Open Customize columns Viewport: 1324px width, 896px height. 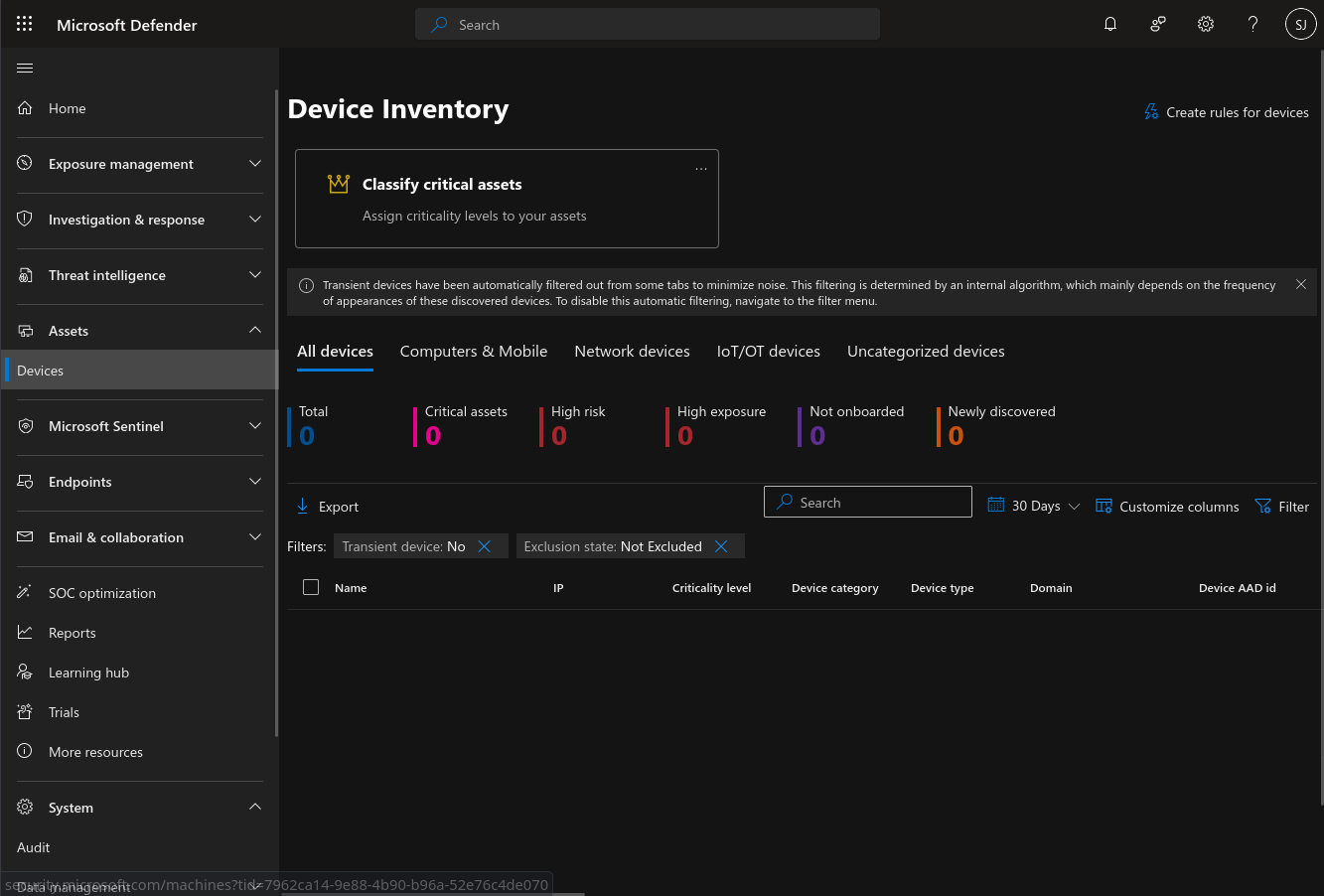pyautogui.click(x=1167, y=507)
